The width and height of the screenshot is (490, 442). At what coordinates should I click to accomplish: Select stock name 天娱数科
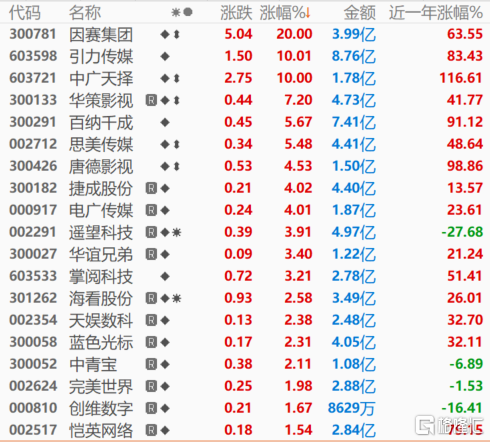pos(101,320)
